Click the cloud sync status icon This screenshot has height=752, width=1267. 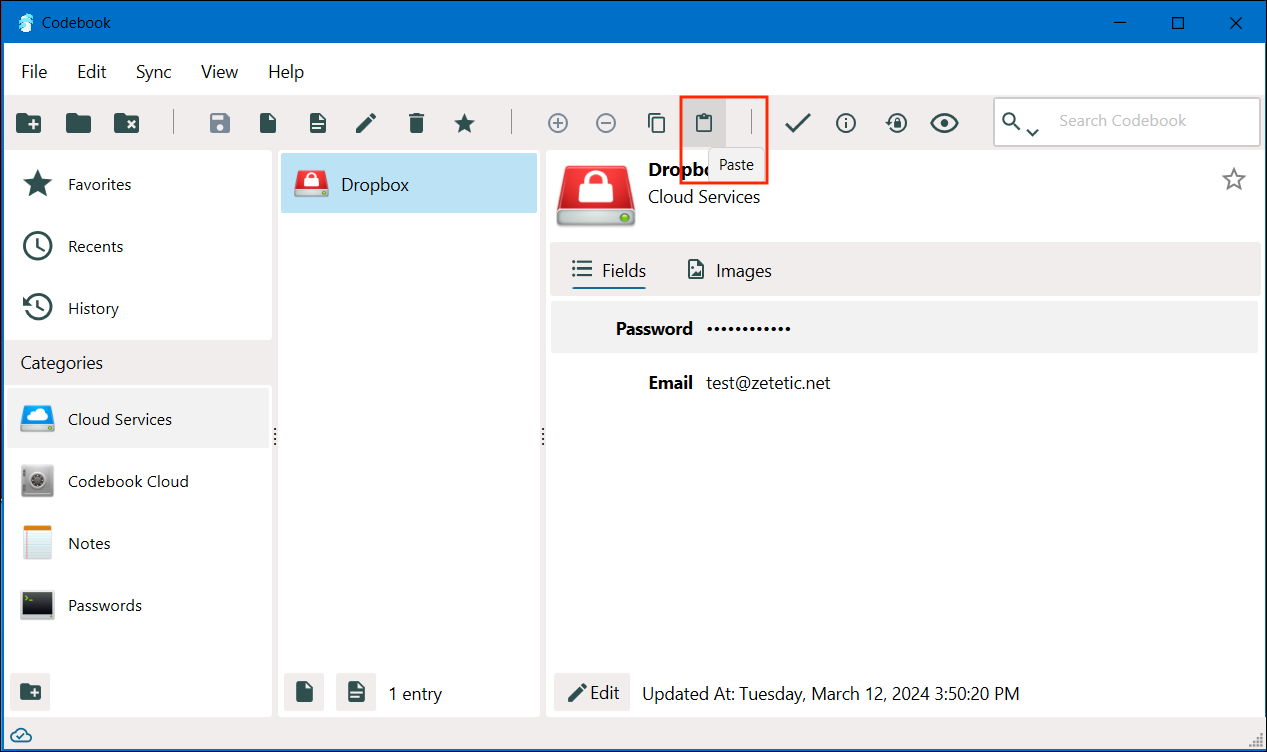pyautogui.click(x=21, y=736)
